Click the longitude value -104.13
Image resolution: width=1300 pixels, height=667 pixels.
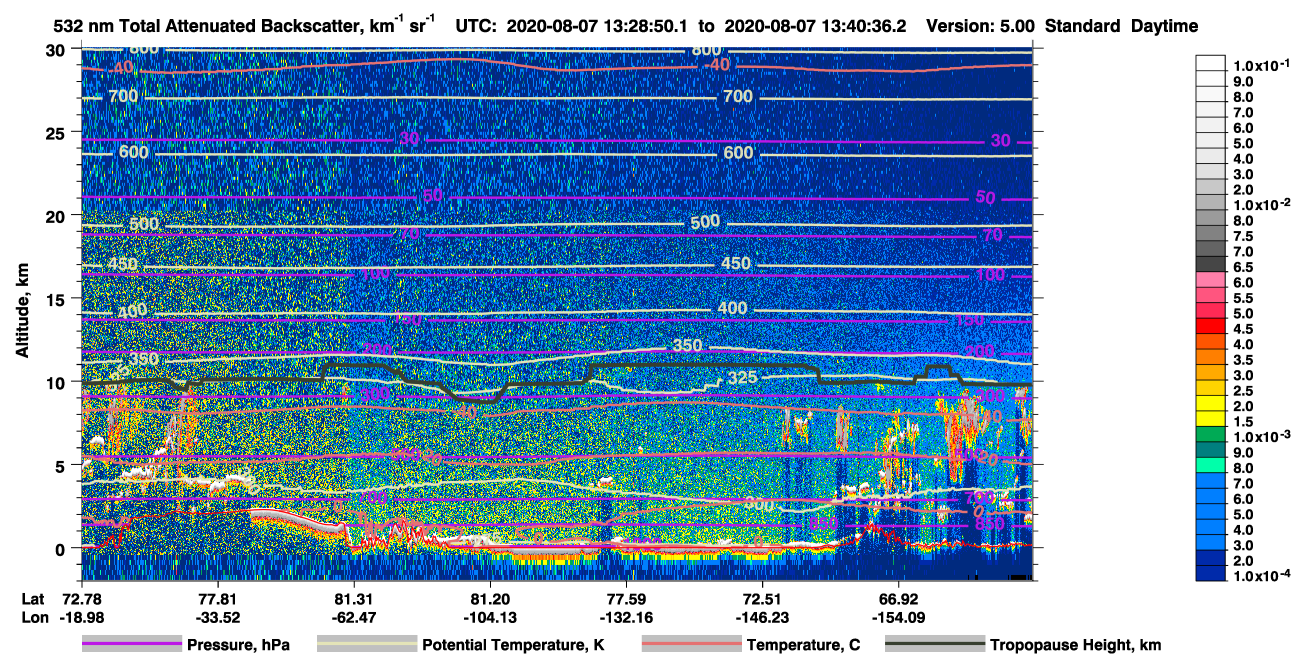490,617
